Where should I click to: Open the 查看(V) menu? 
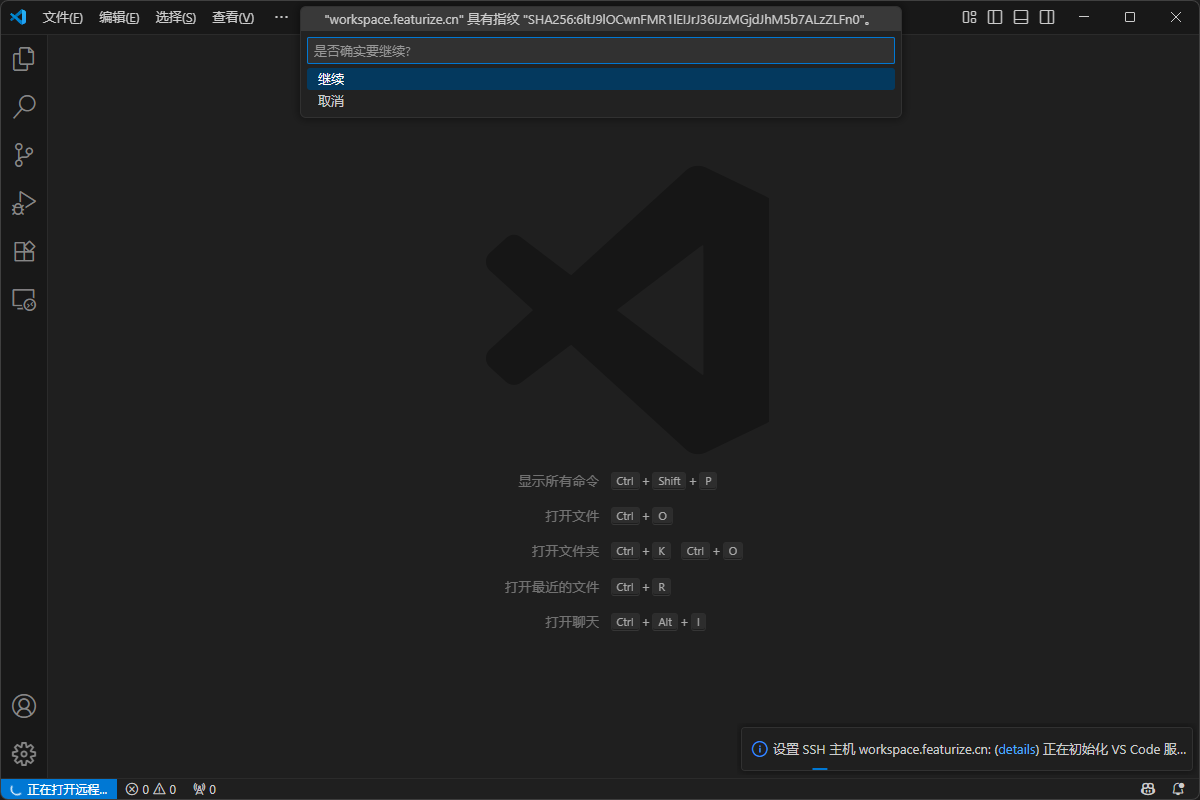pos(233,18)
